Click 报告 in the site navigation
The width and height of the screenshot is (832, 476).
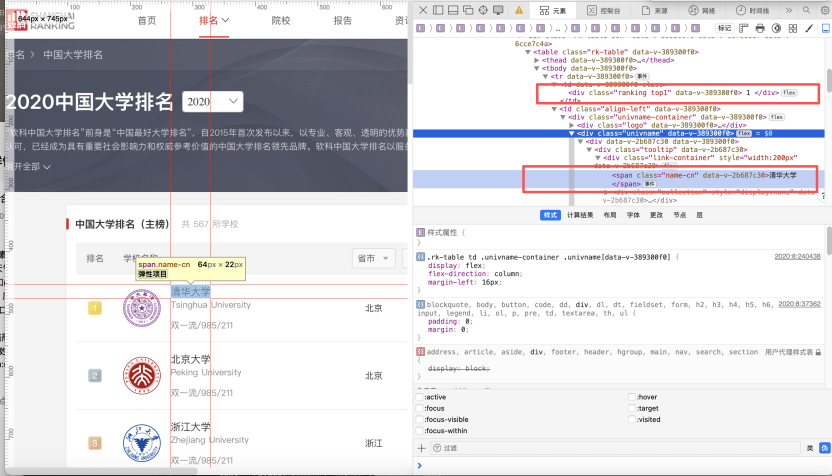[x=343, y=21]
